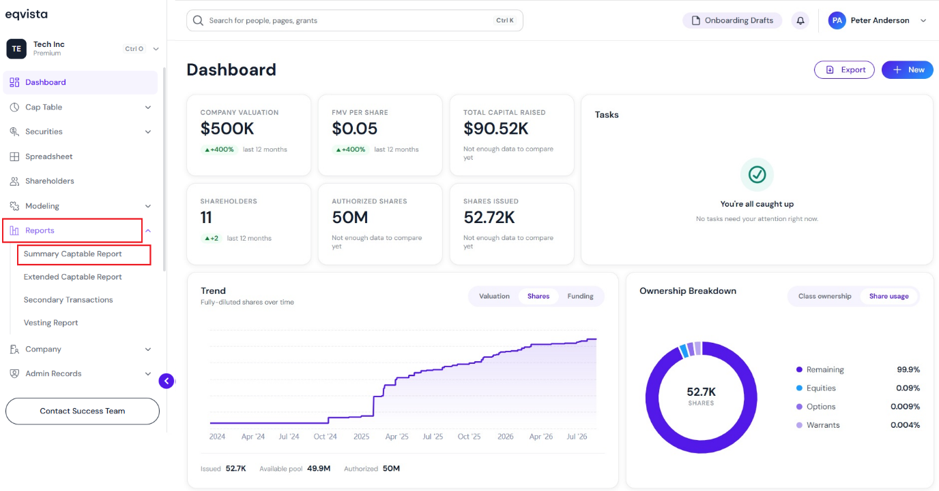Viewport: 939px width, 491px height.
Task: Click the green caught-up checkmark icon
Action: 757,174
